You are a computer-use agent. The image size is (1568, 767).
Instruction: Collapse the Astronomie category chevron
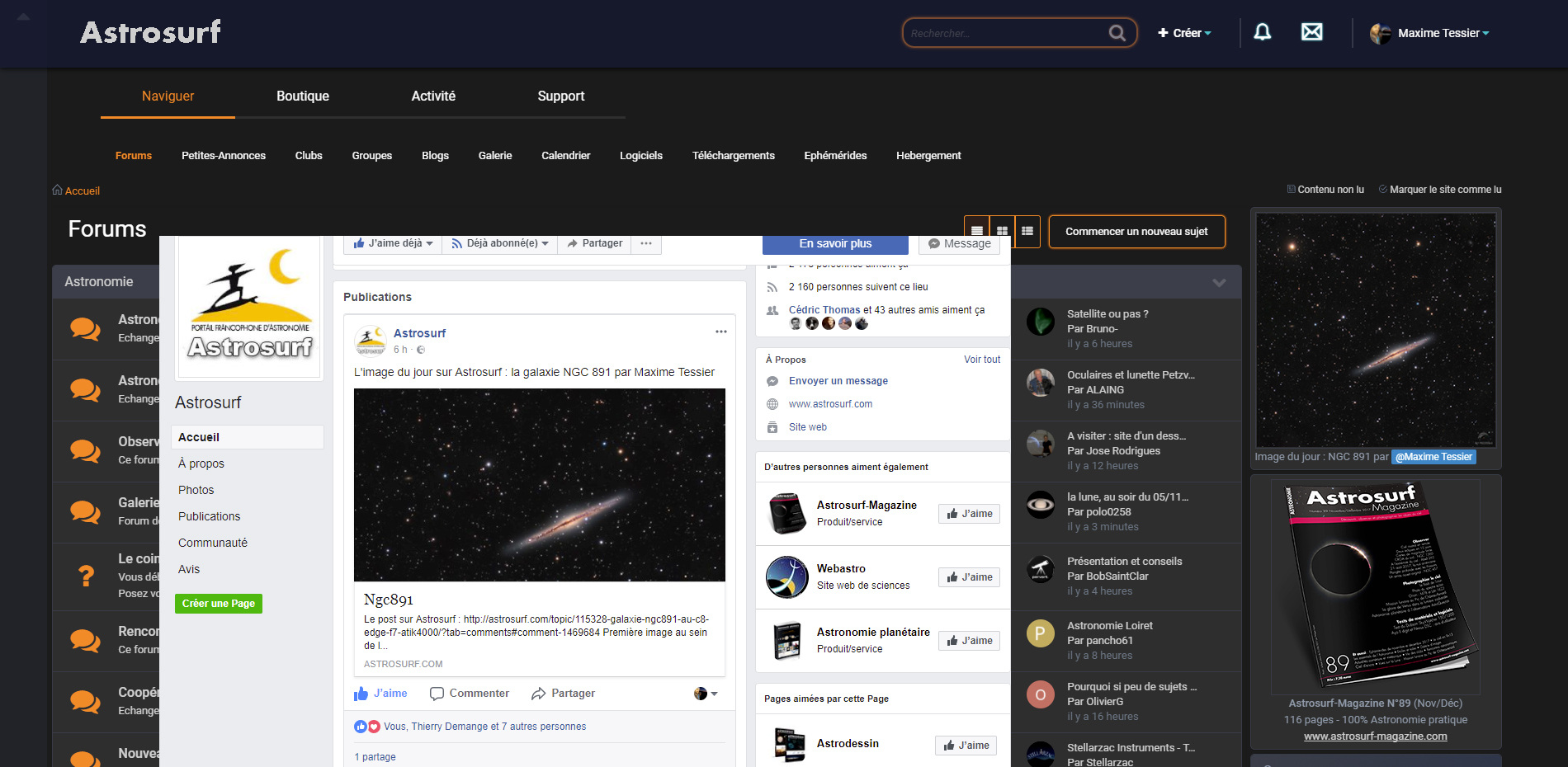click(1219, 282)
